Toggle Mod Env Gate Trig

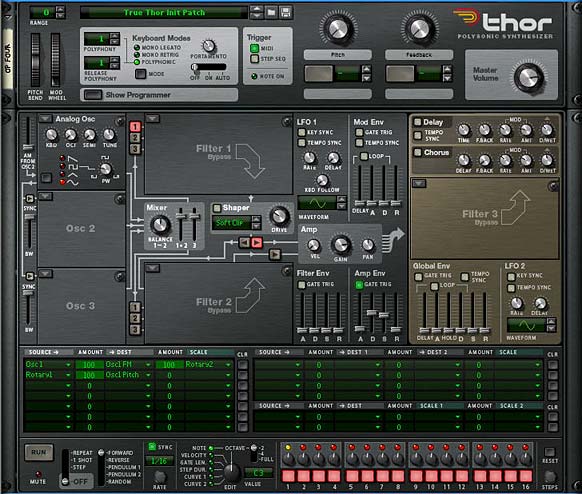point(359,132)
